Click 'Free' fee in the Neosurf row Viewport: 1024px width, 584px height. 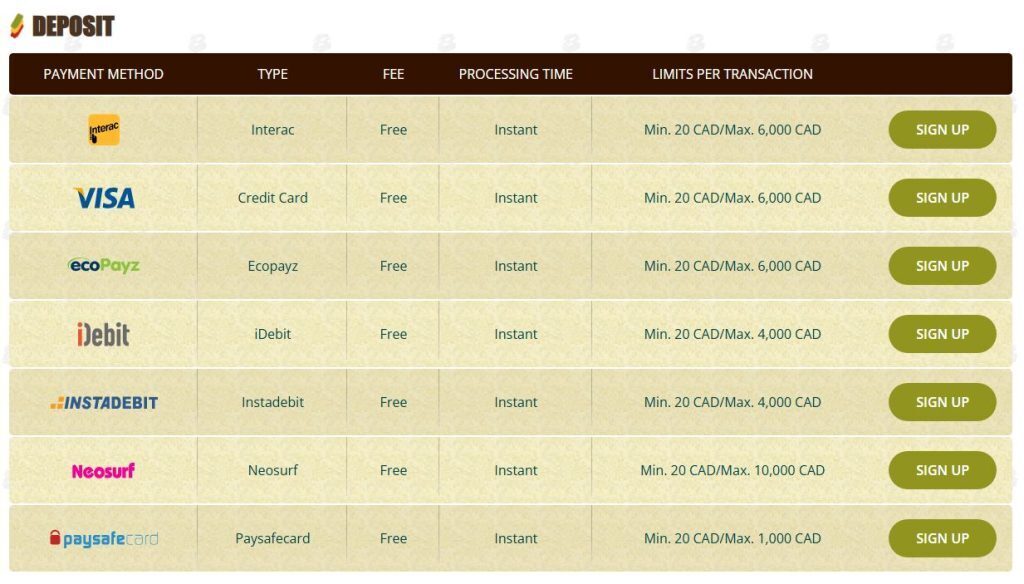(393, 470)
